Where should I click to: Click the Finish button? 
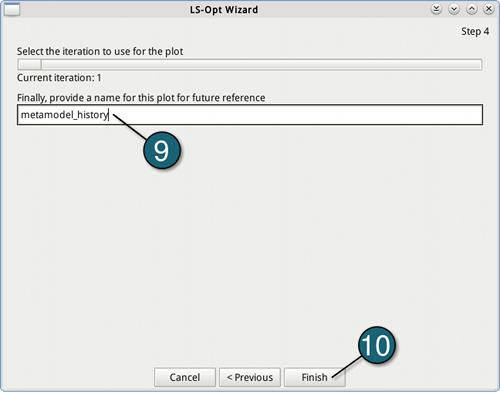314,377
